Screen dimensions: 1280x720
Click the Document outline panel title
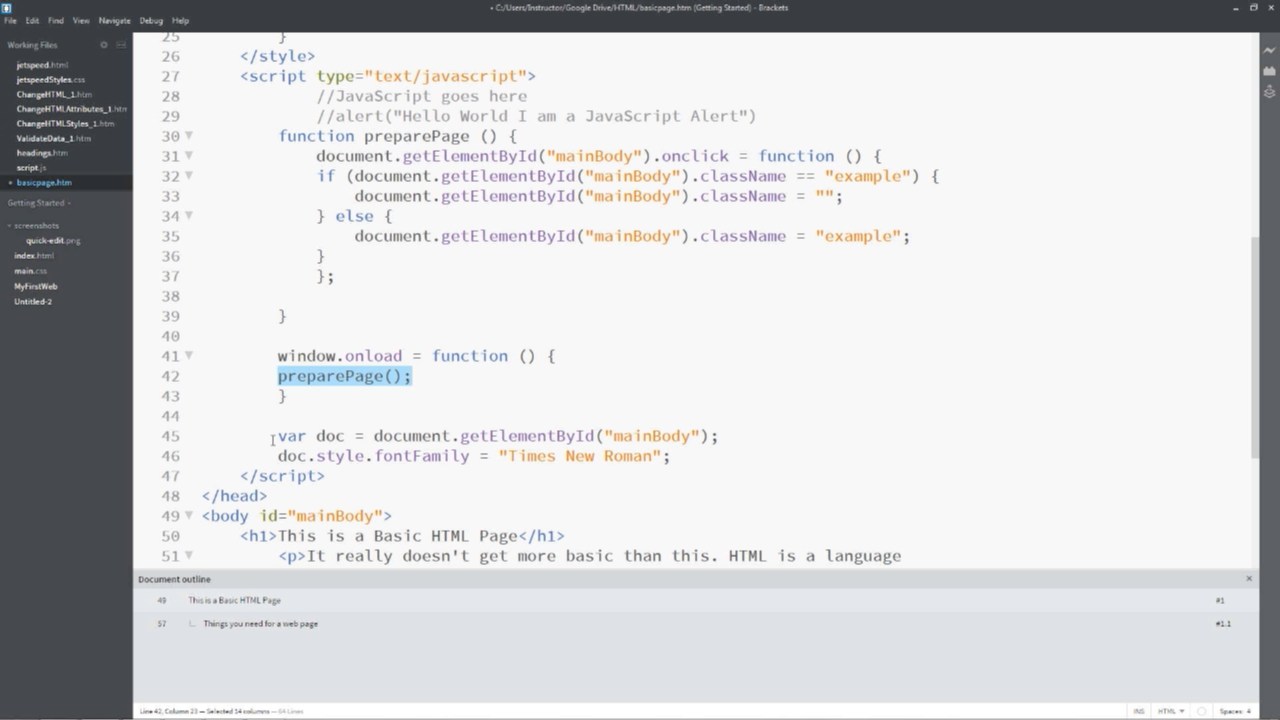[174, 579]
